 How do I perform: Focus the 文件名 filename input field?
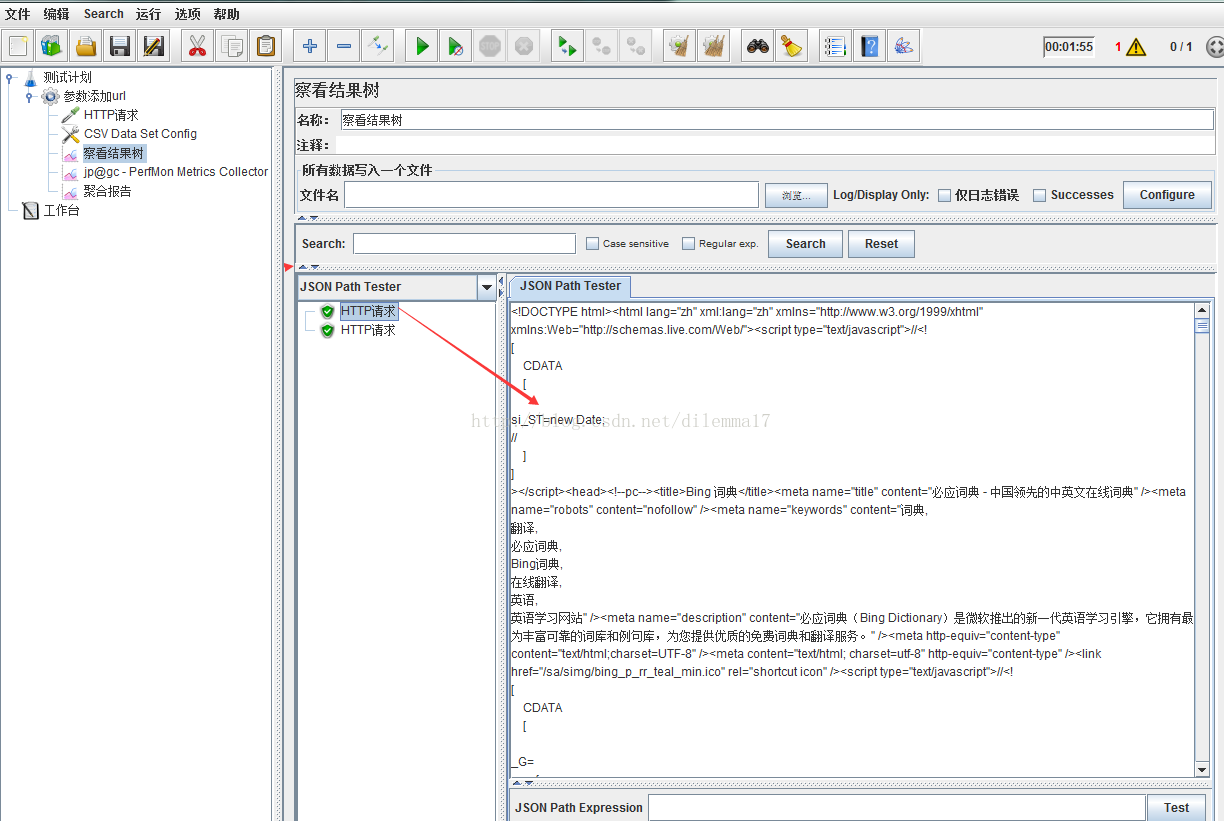(x=551, y=195)
